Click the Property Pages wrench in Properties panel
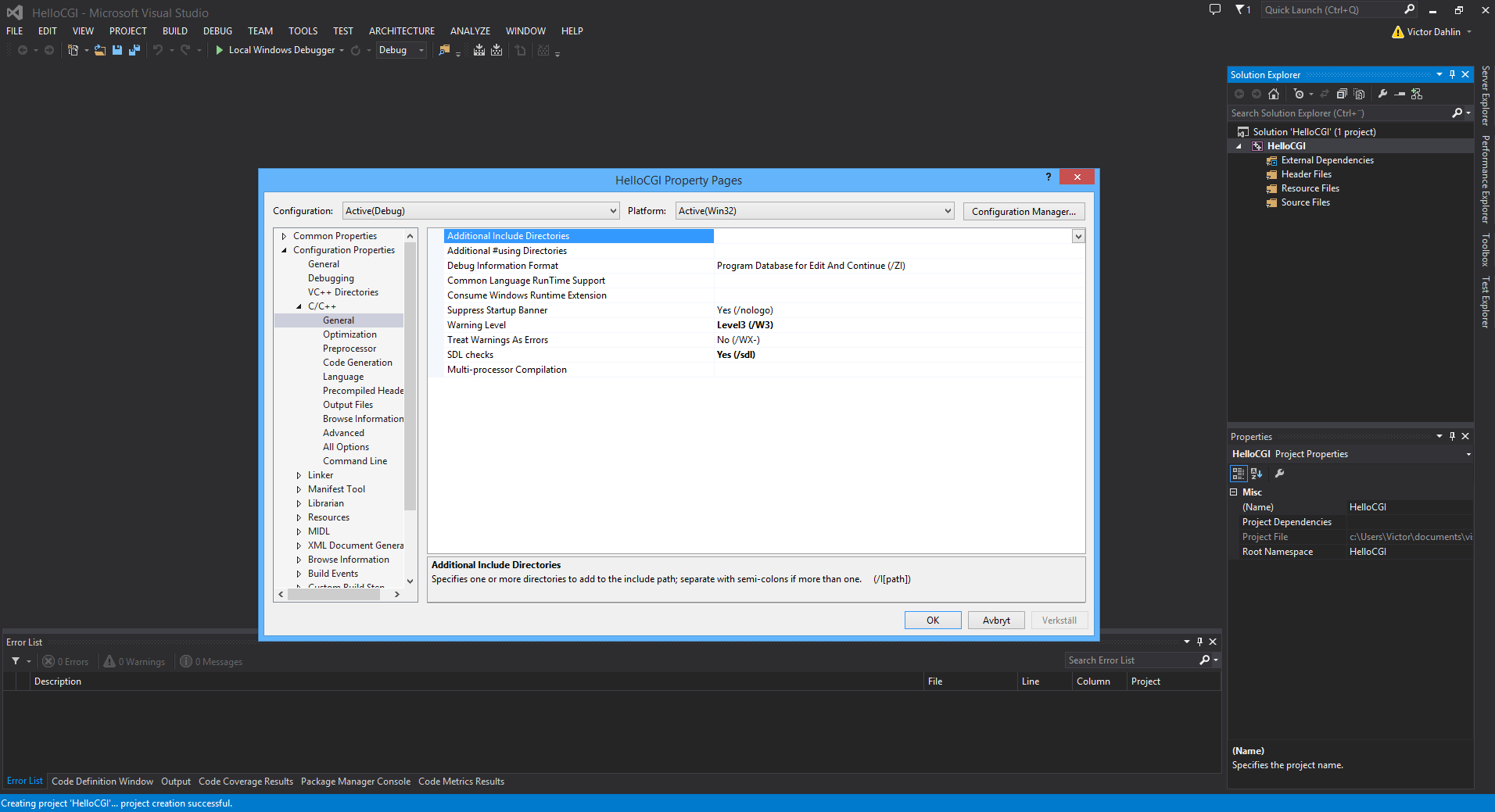 1279,474
